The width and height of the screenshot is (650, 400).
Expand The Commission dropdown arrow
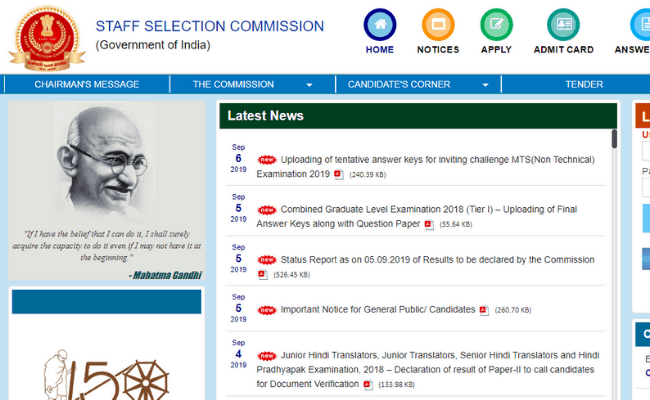[309, 85]
